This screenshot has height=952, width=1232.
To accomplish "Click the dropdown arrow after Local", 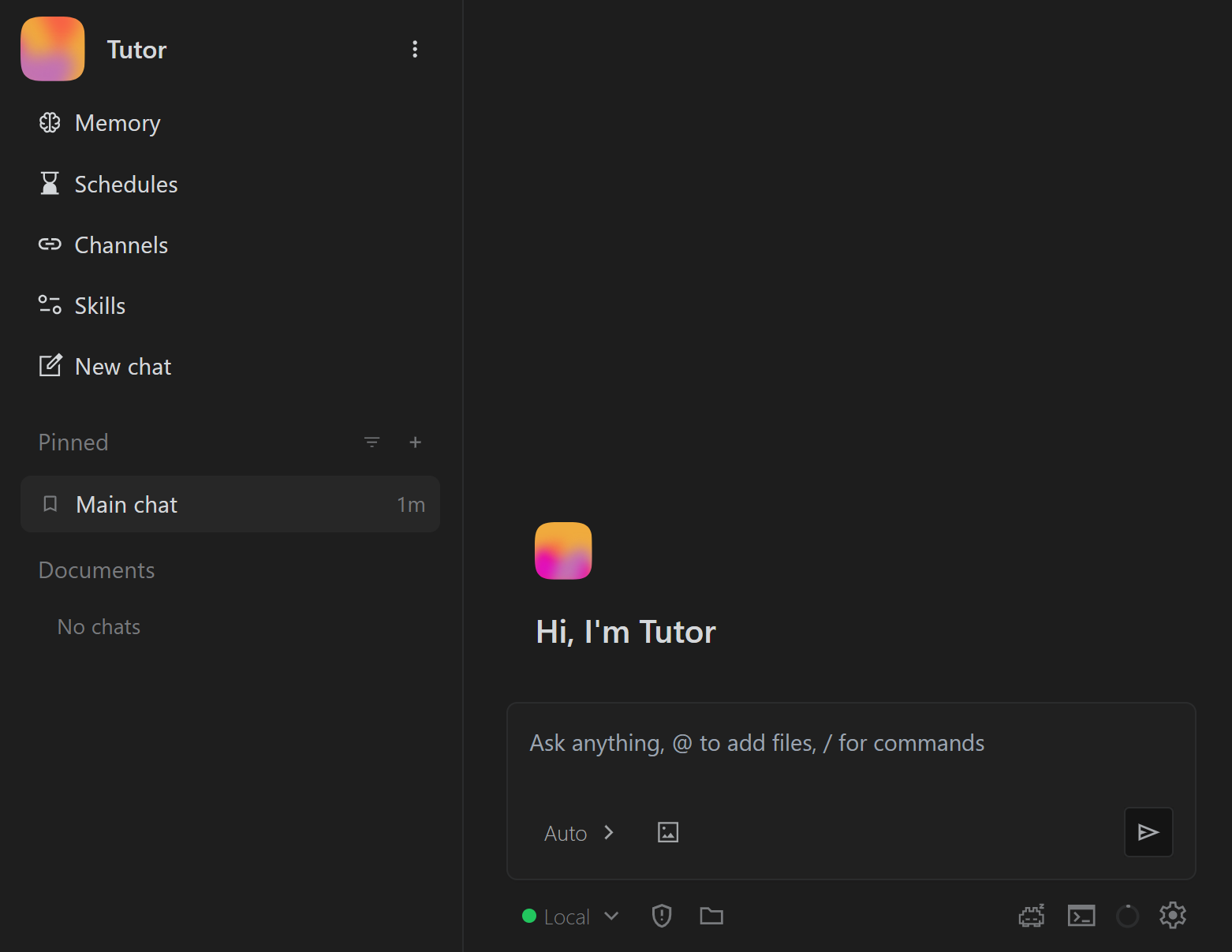I will click(611, 917).
